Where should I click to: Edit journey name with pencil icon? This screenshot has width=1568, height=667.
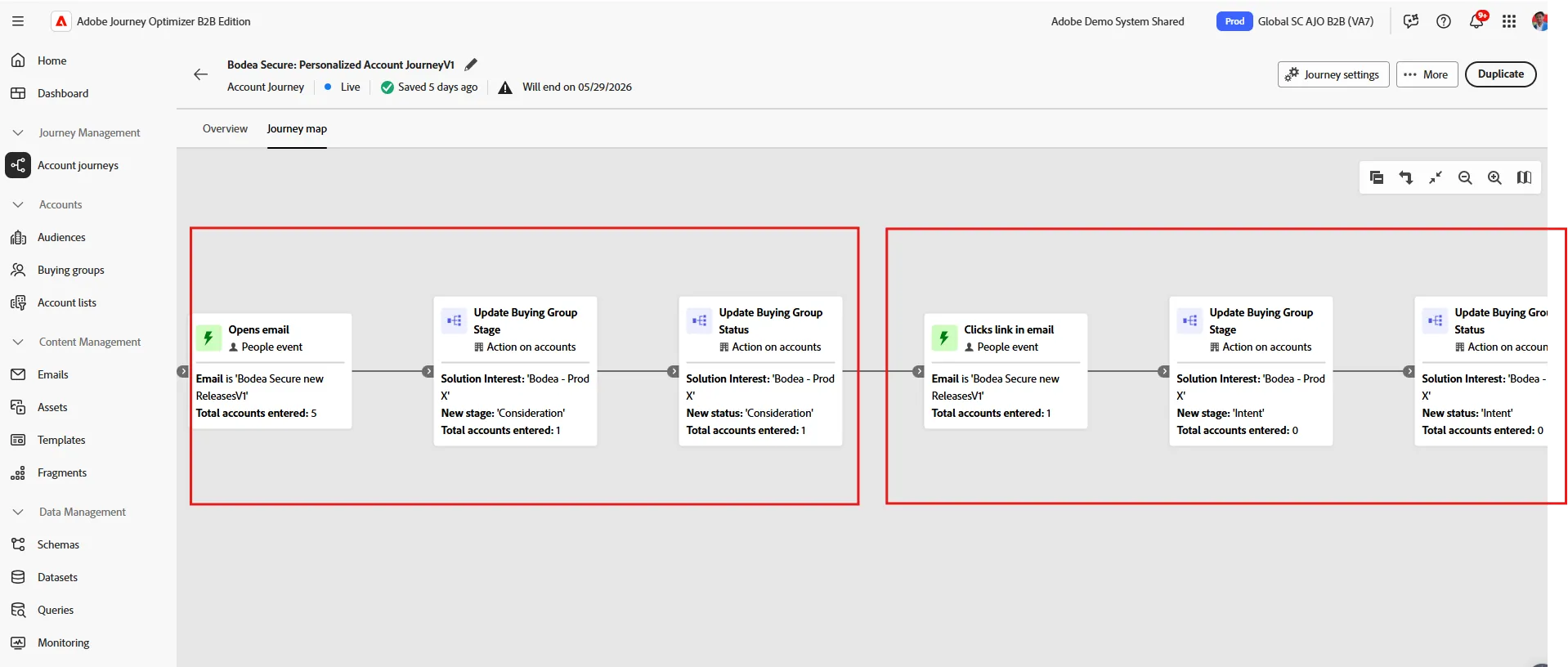[x=471, y=65]
